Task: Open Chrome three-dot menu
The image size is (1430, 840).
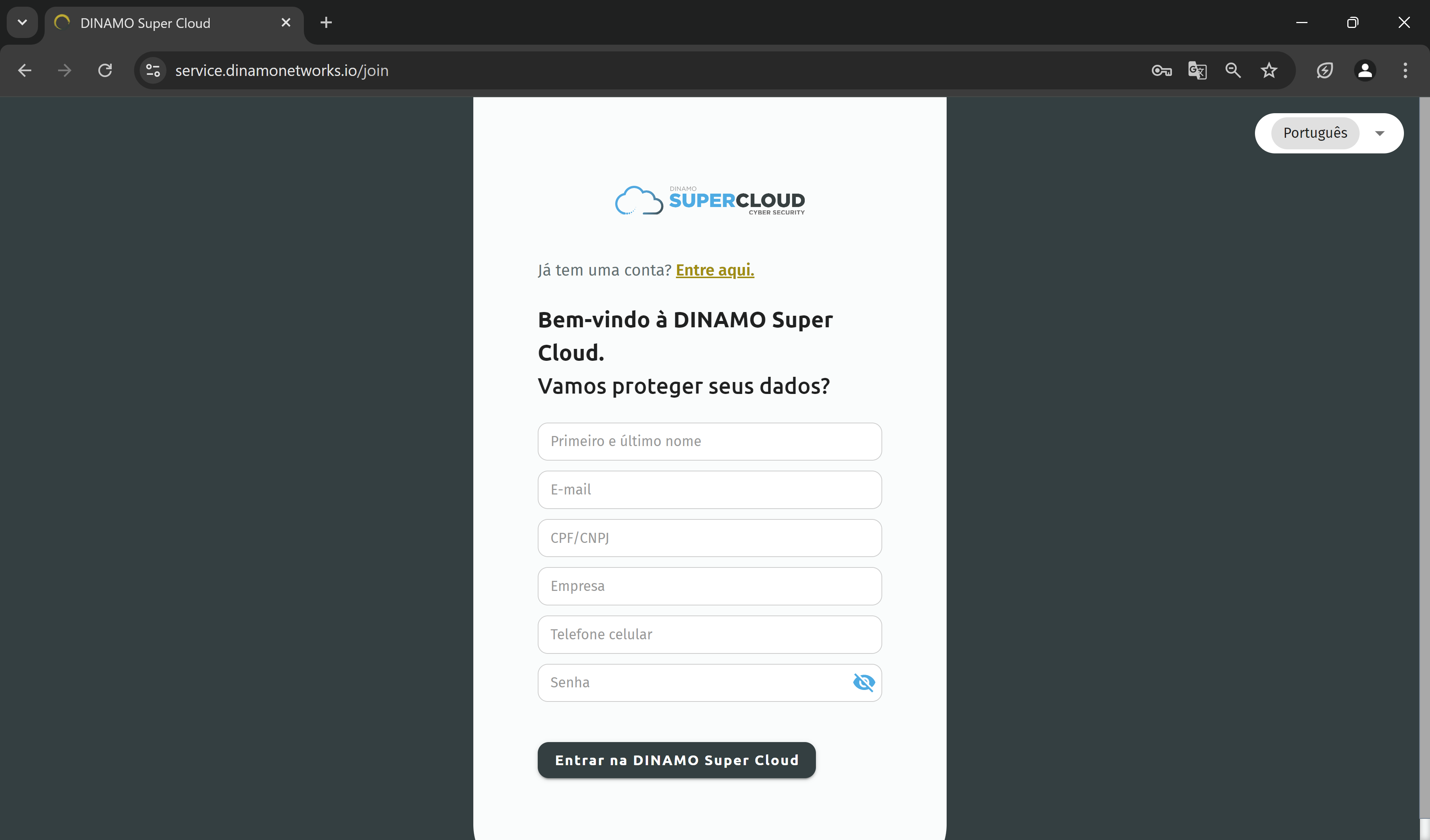Action: tap(1405, 70)
